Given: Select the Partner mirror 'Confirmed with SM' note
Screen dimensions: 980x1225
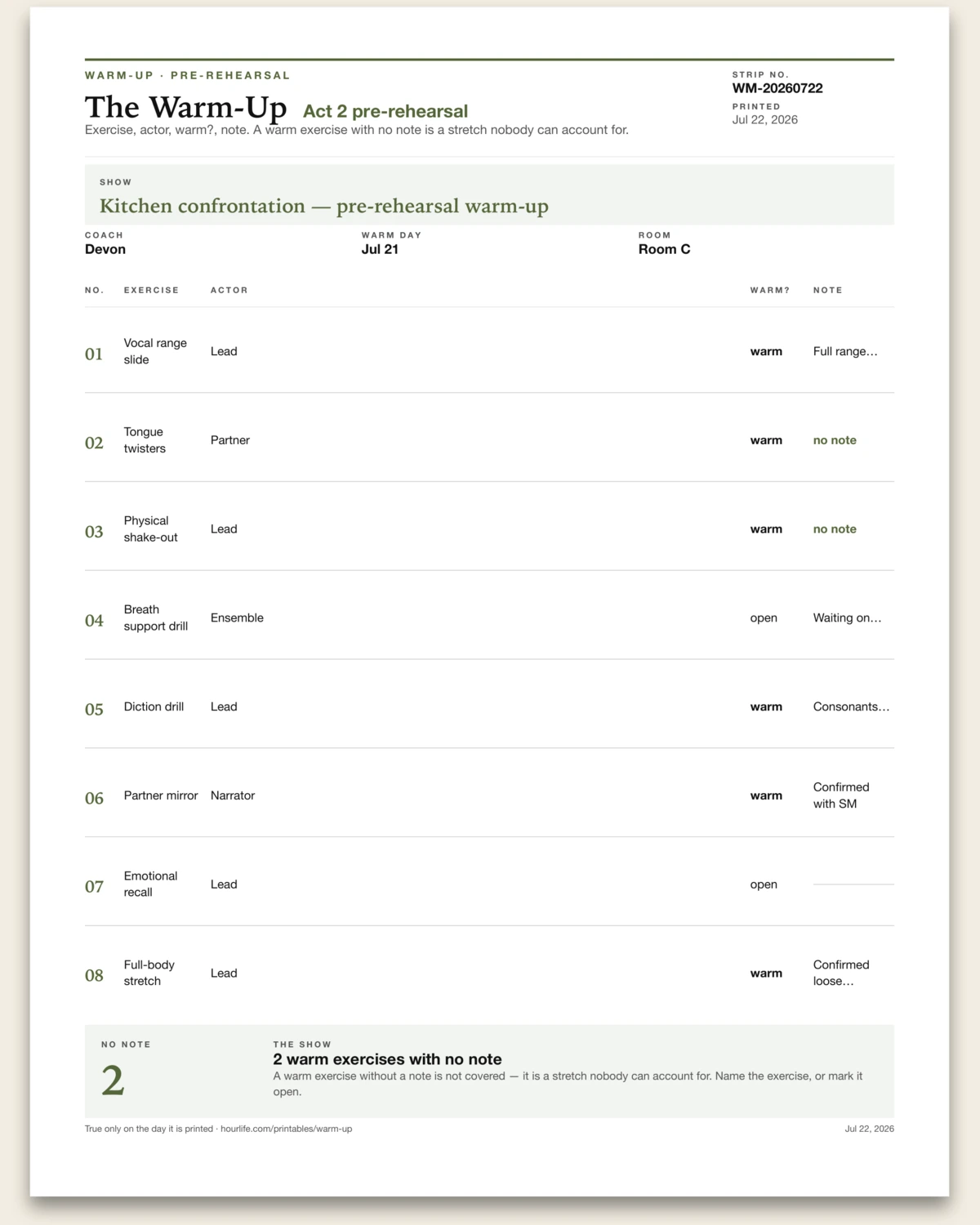Looking at the screenshot, I should coord(841,795).
